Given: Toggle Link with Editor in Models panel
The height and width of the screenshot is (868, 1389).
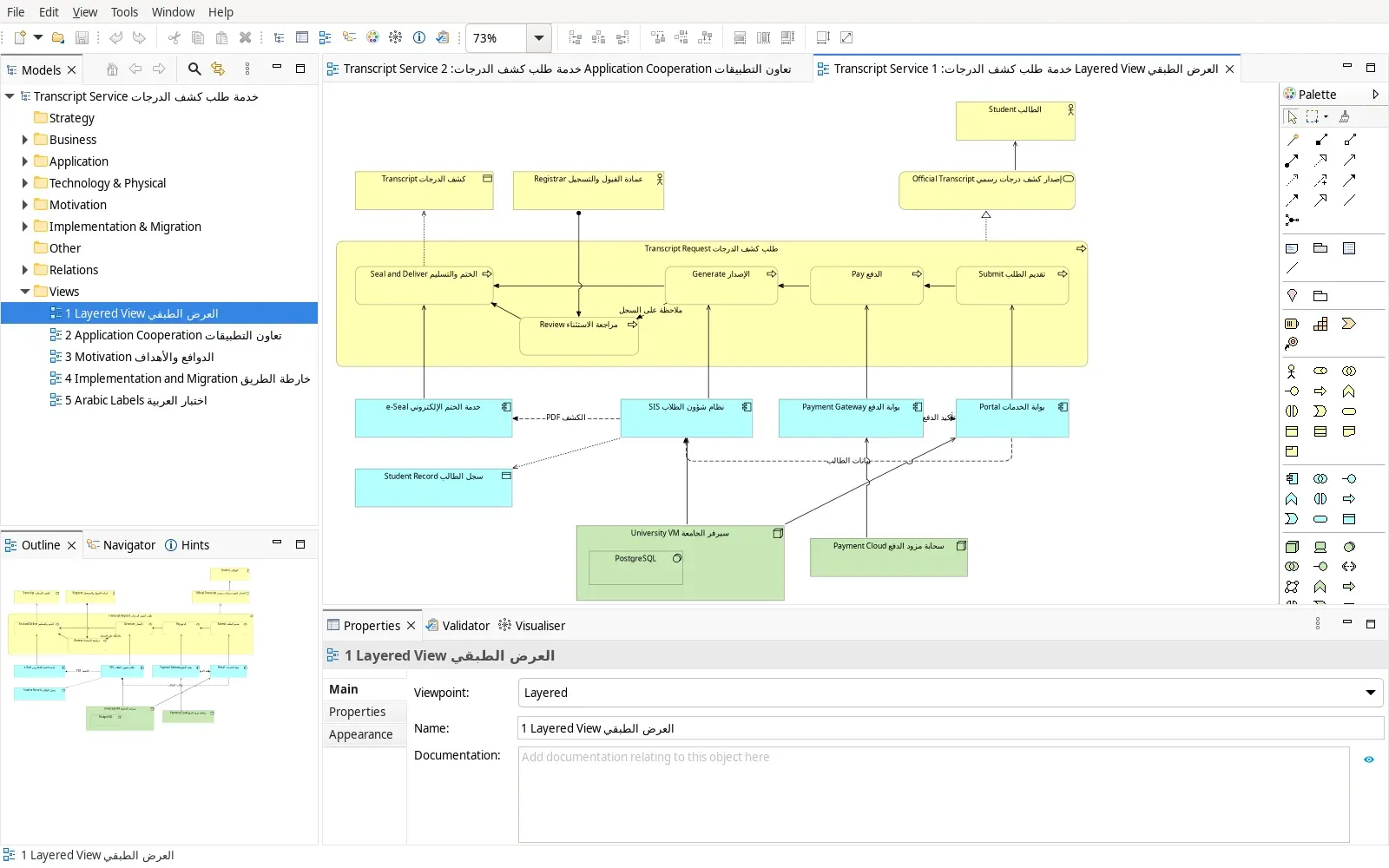Looking at the screenshot, I should (x=218, y=69).
